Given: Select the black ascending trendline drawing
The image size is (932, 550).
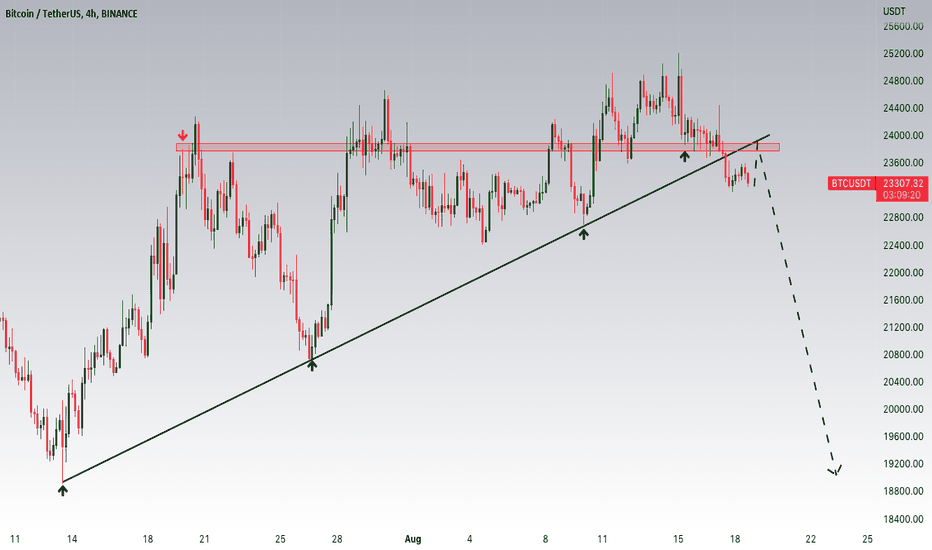Looking at the screenshot, I should tap(416, 308).
